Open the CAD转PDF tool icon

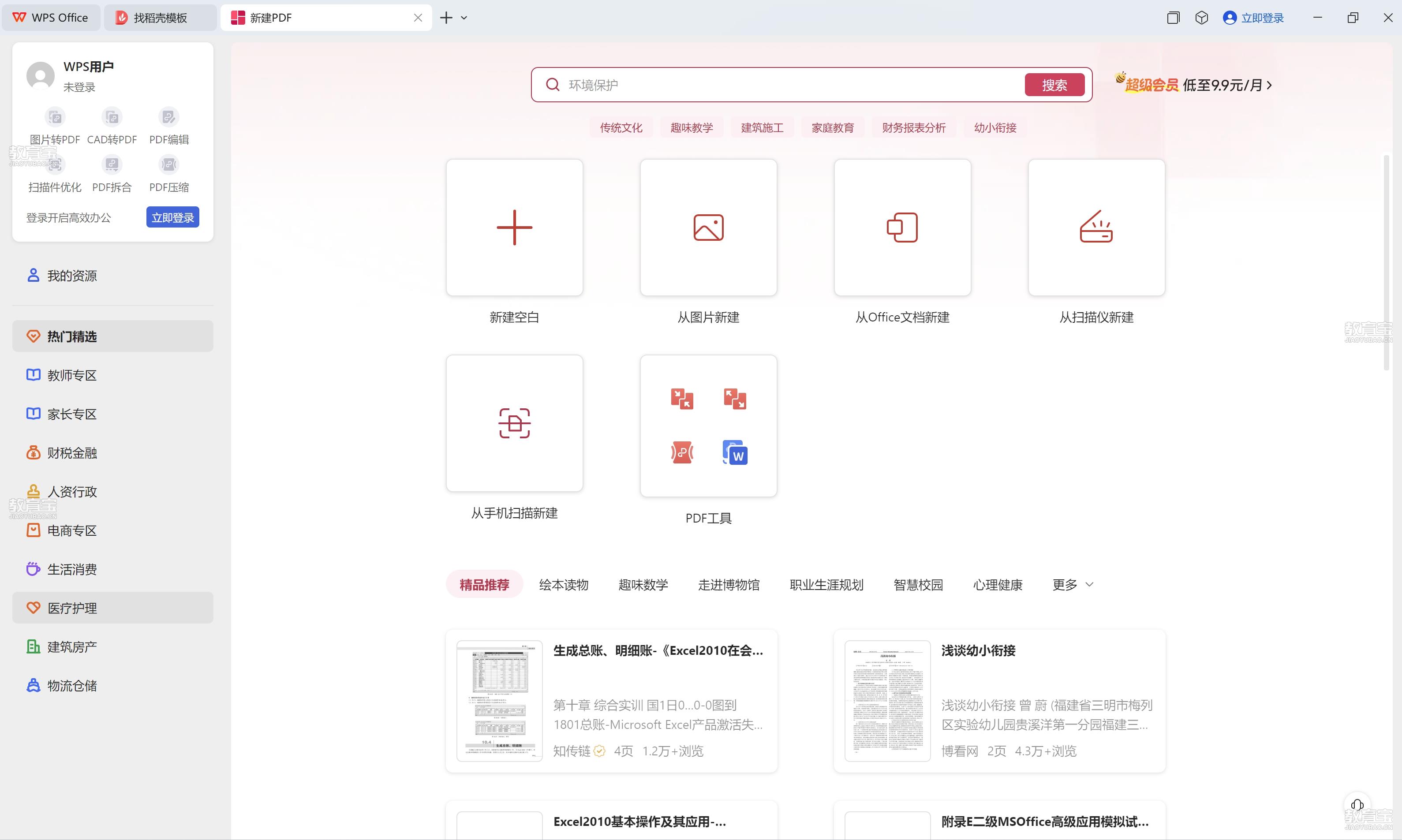[x=112, y=117]
